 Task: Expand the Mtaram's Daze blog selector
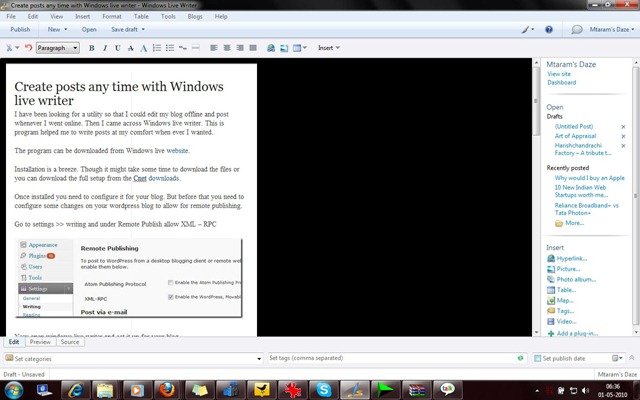(x=612, y=29)
